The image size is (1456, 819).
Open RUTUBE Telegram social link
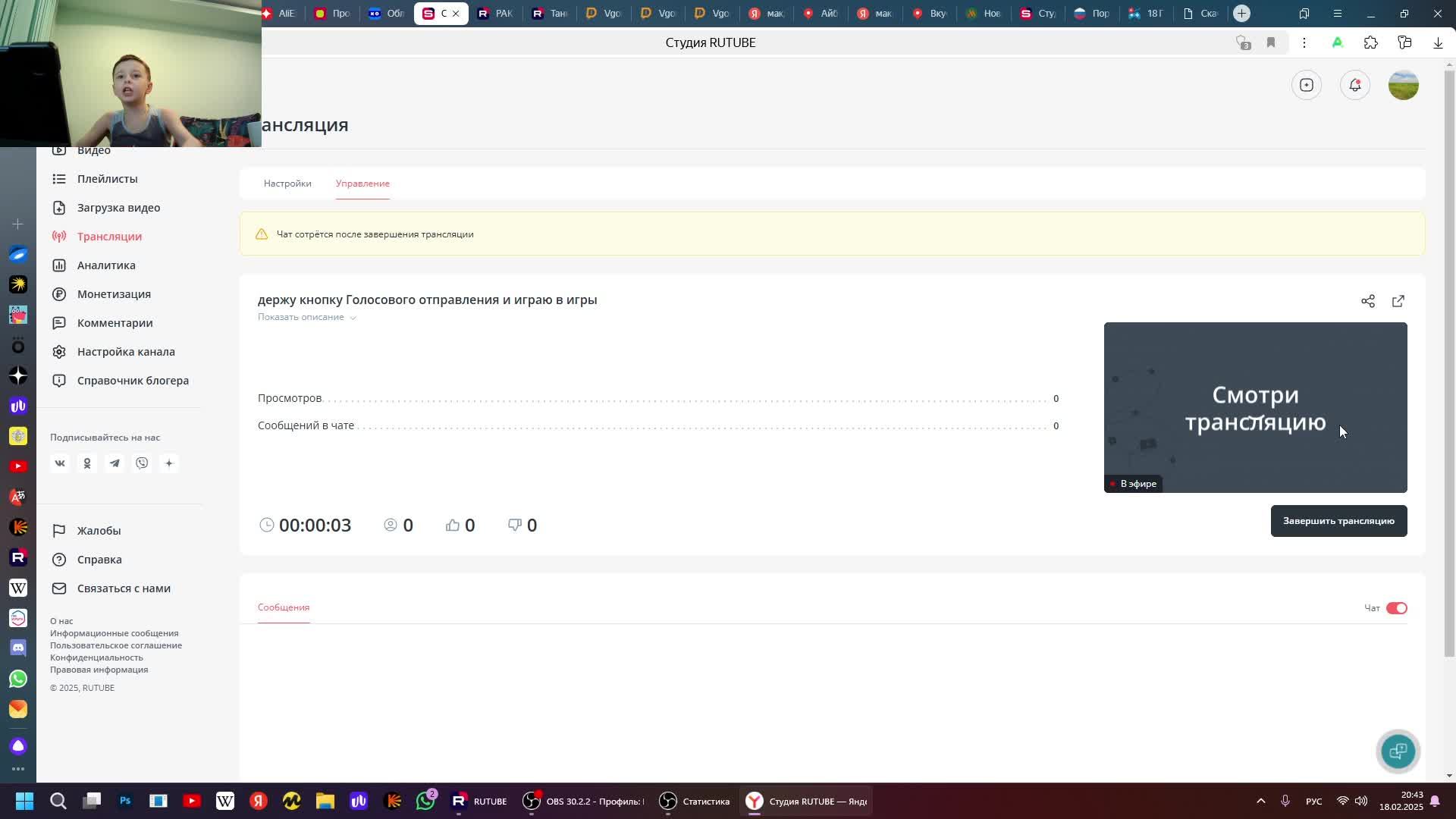[x=115, y=463]
